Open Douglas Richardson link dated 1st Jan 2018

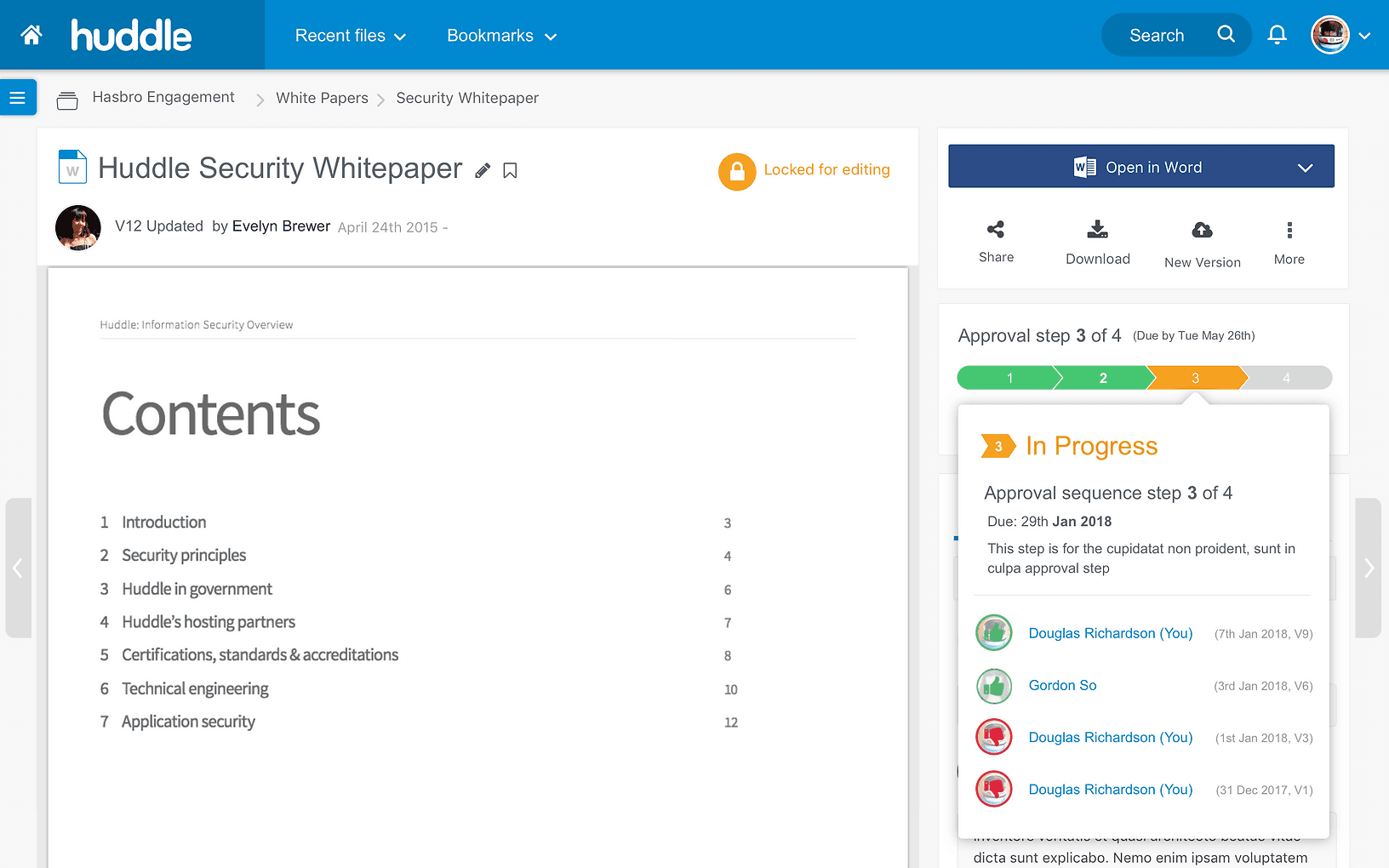click(x=1111, y=737)
